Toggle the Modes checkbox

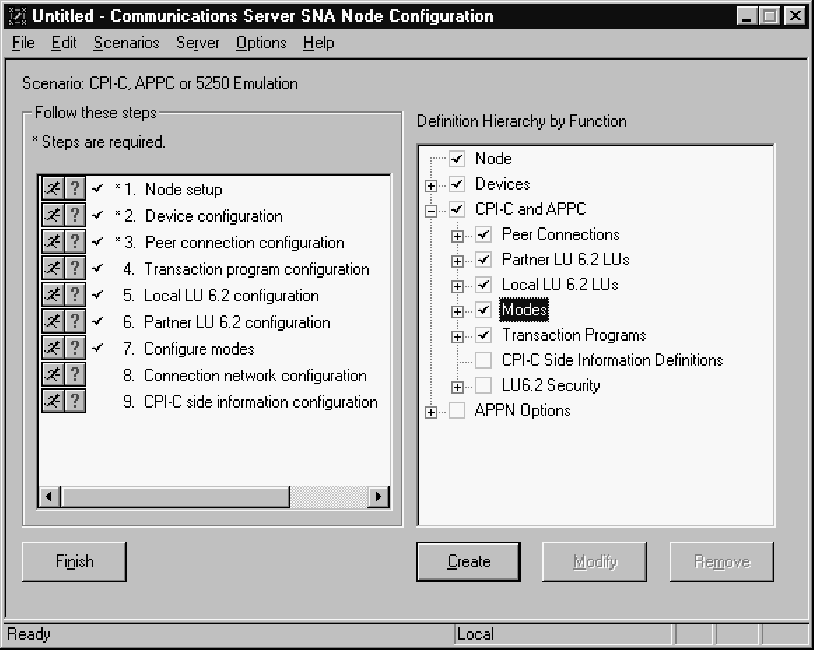483,310
